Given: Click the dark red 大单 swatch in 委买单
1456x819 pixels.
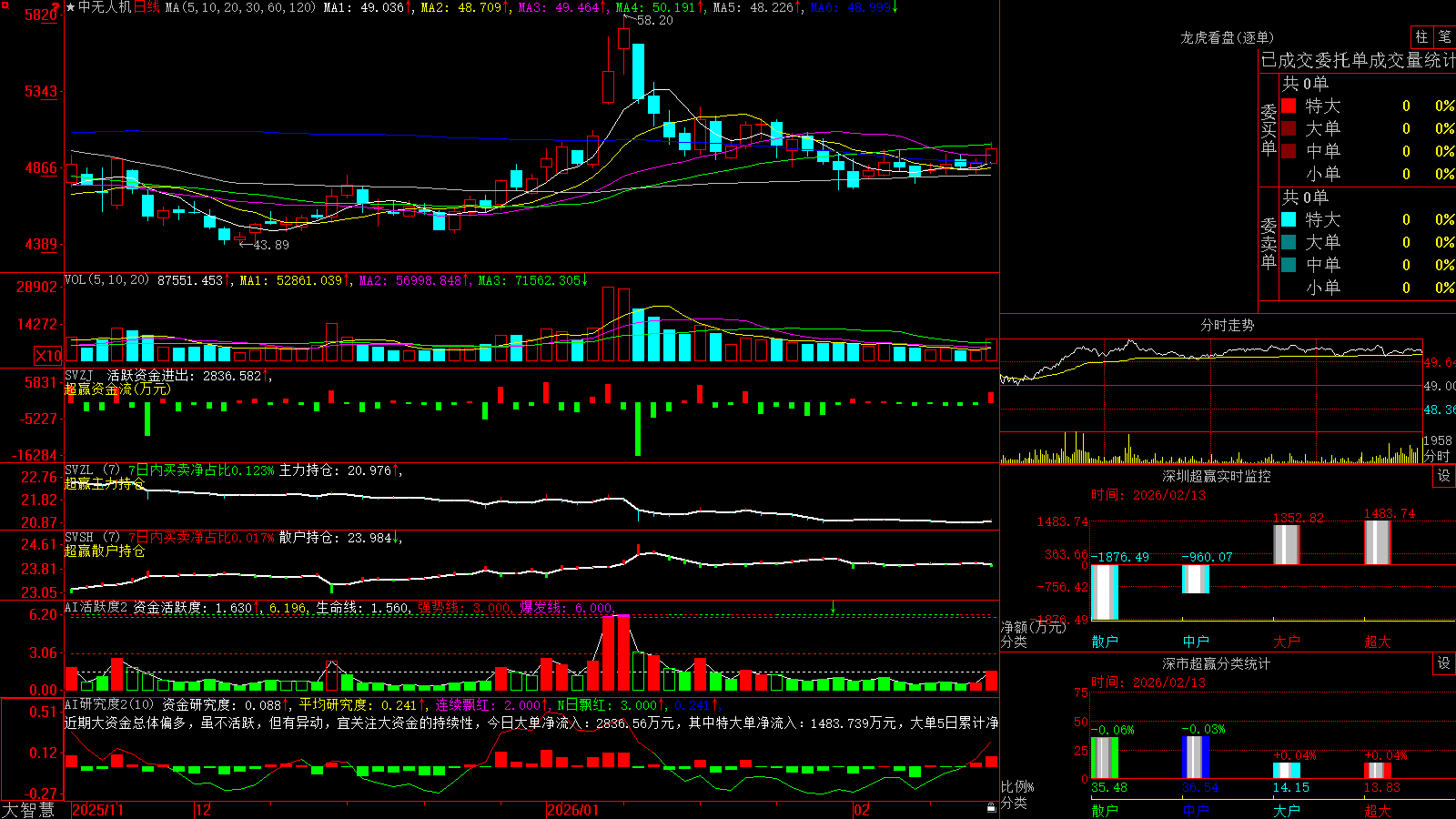Looking at the screenshot, I should pos(1289,128).
